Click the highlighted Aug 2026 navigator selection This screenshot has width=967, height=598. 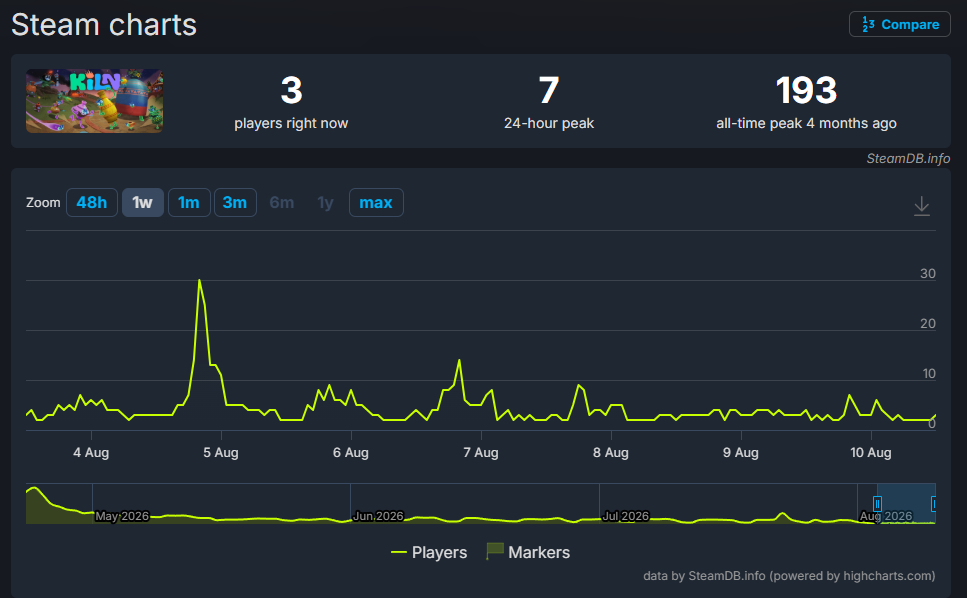[x=905, y=504]
